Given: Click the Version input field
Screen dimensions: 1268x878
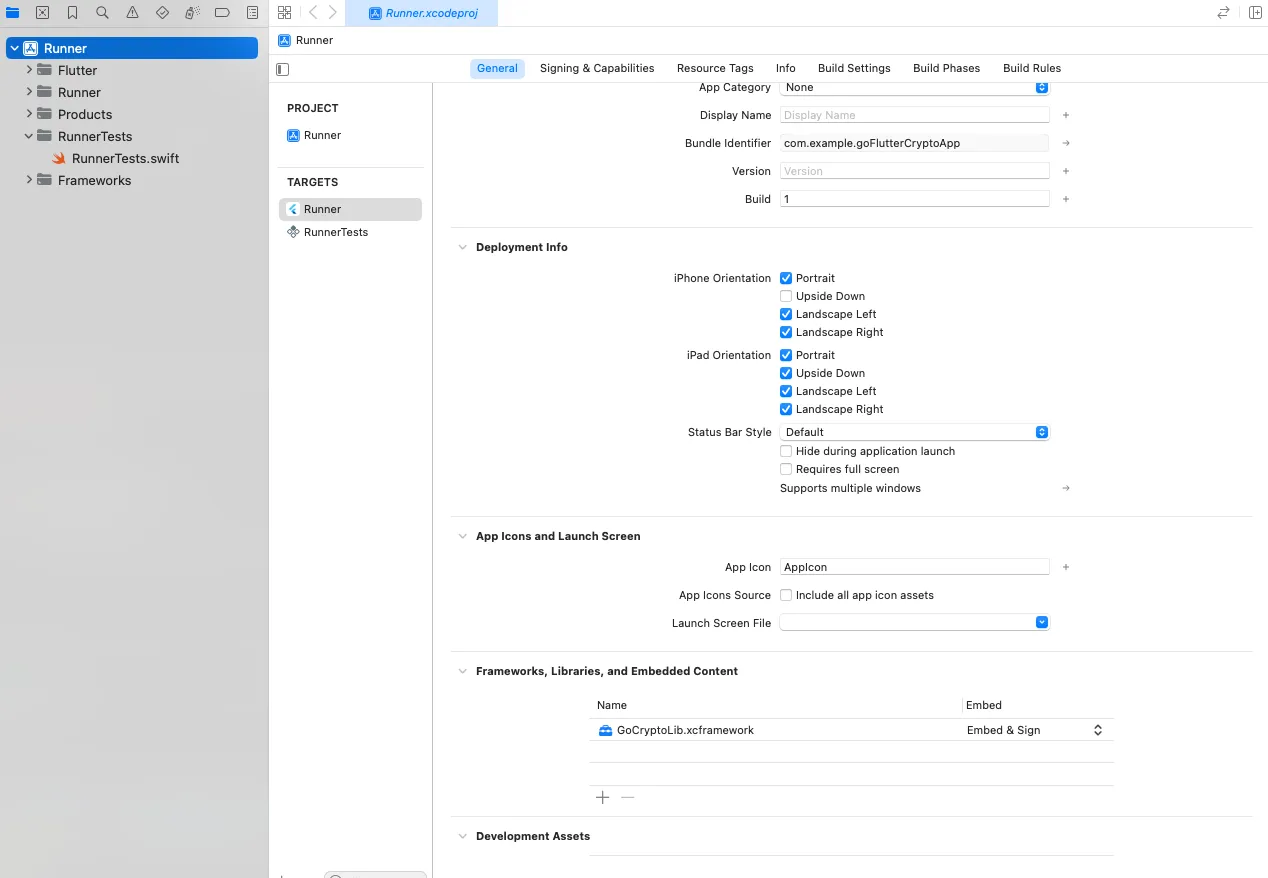Looking at the screenshot, I should tap(914, 171).
